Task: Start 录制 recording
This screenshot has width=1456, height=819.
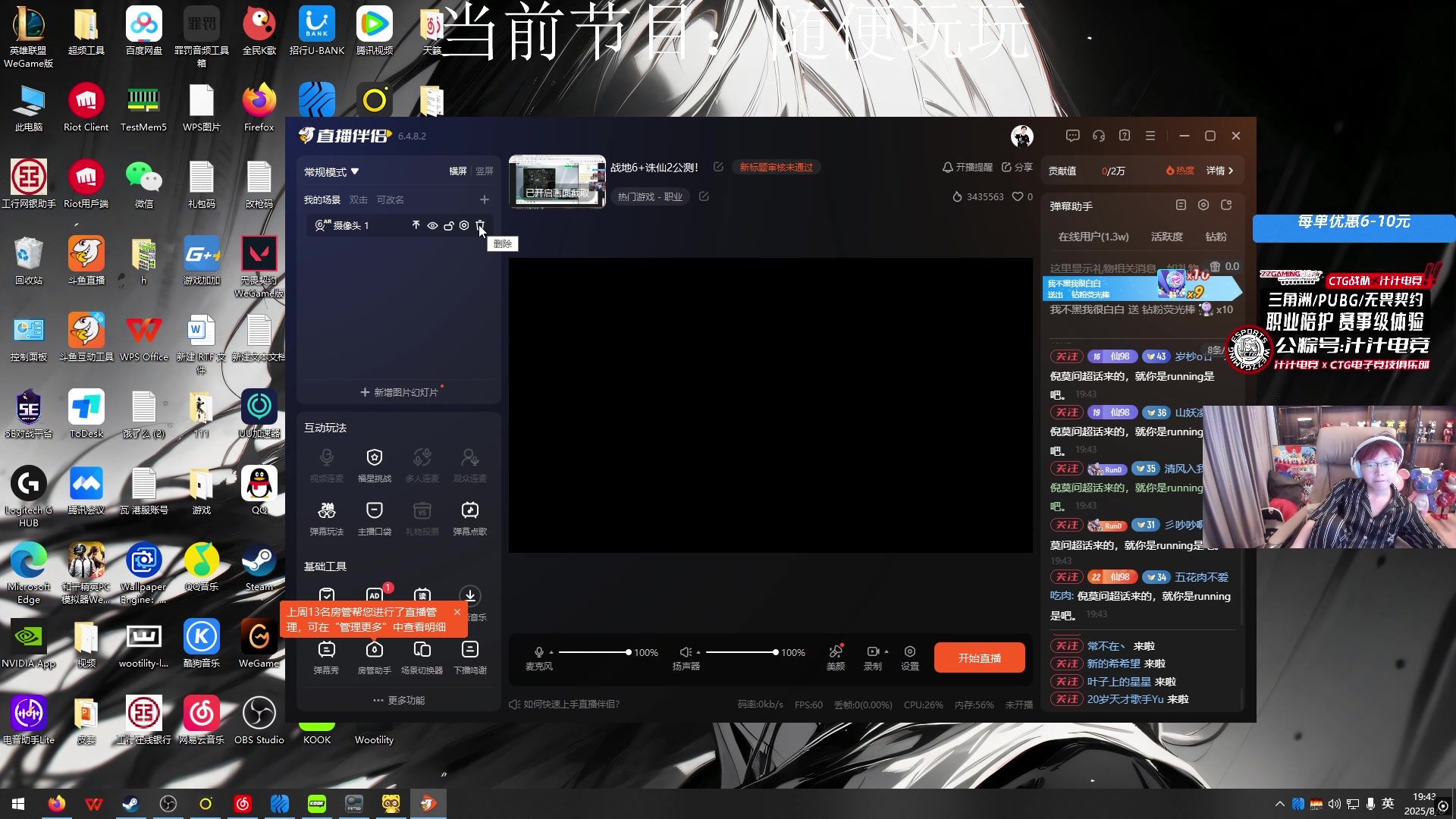Action: coord(873,657)
